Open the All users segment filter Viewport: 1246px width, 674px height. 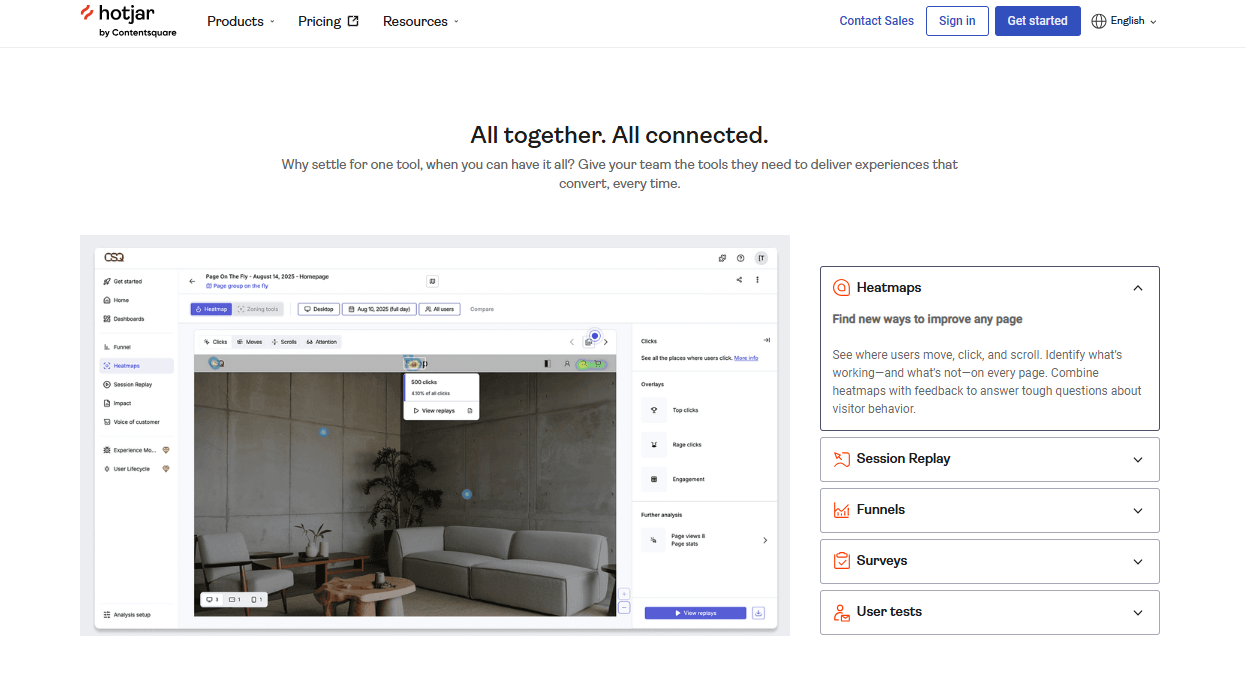coord(440,309)
